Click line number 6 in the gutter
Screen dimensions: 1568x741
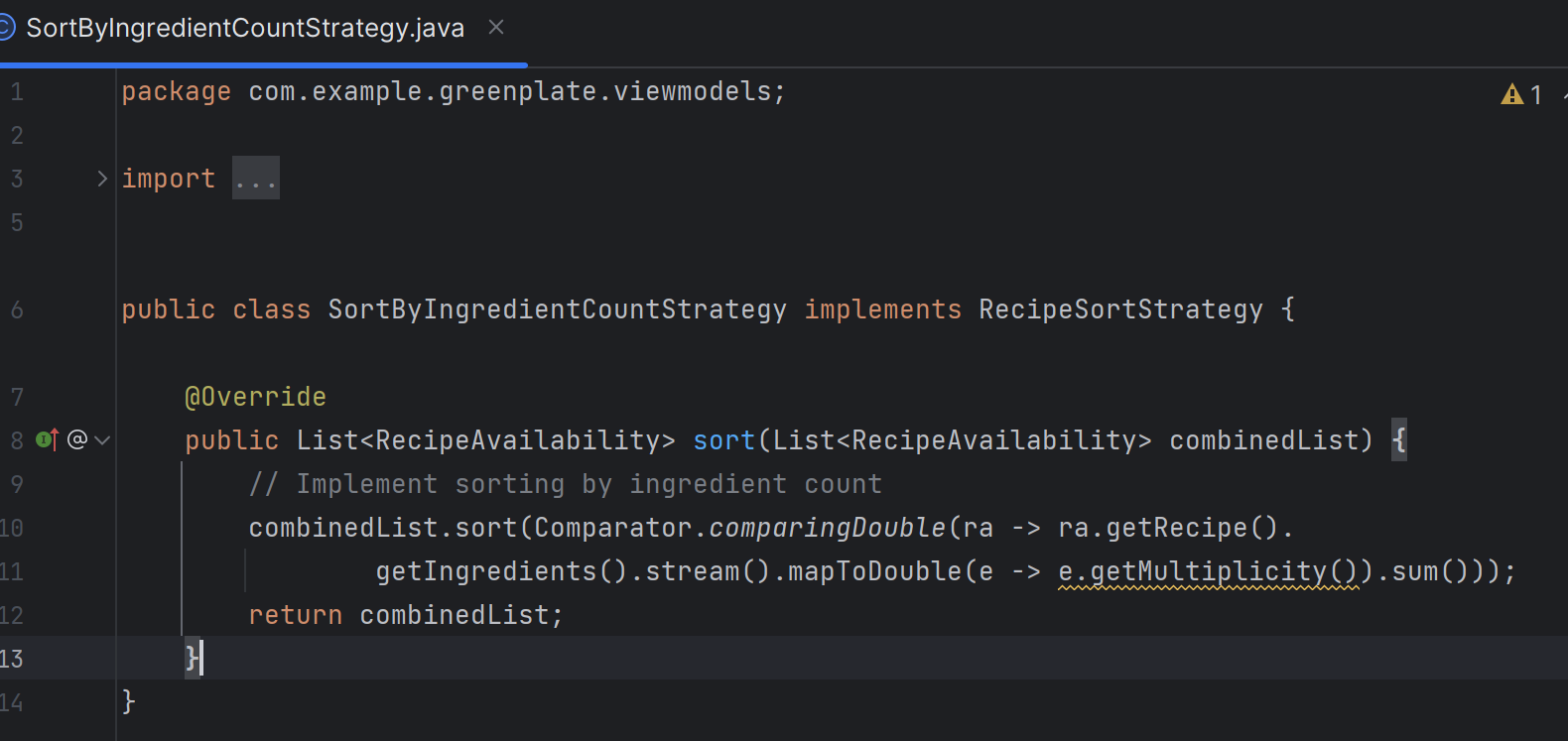coord(17,309)
